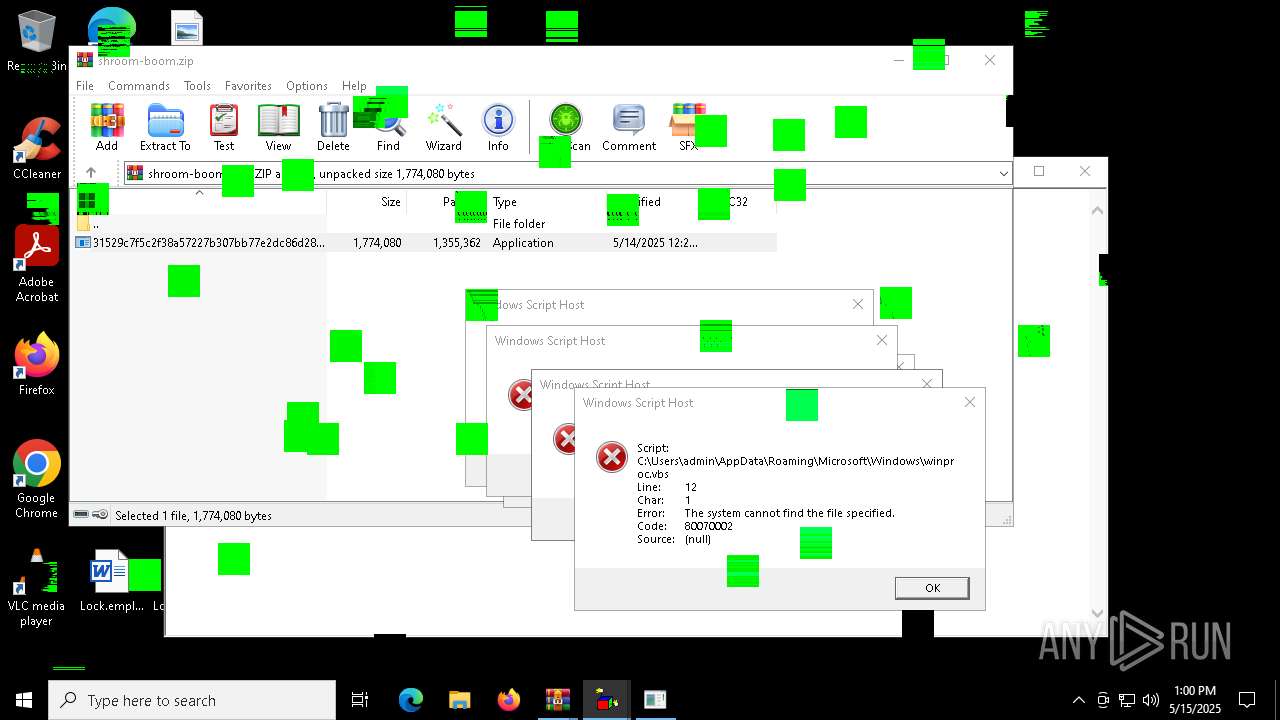Click the Windows Start button
The height and width of the screenshot is (720, 1280).
[24, 700]
